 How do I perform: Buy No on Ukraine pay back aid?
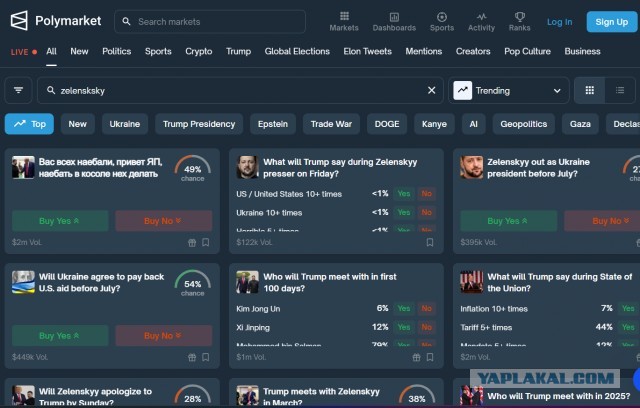click(164, 336)
